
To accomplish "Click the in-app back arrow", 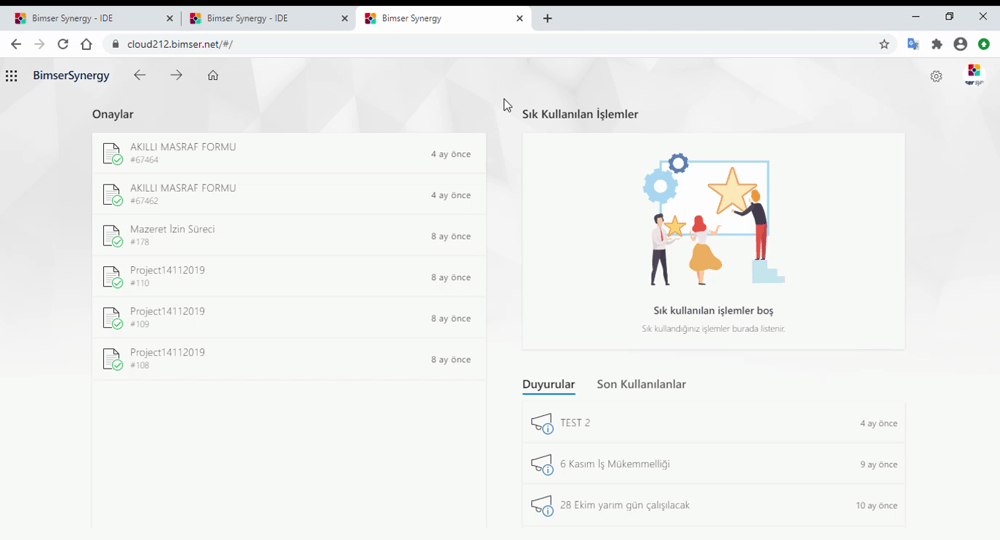I will (x=140, y=76).
